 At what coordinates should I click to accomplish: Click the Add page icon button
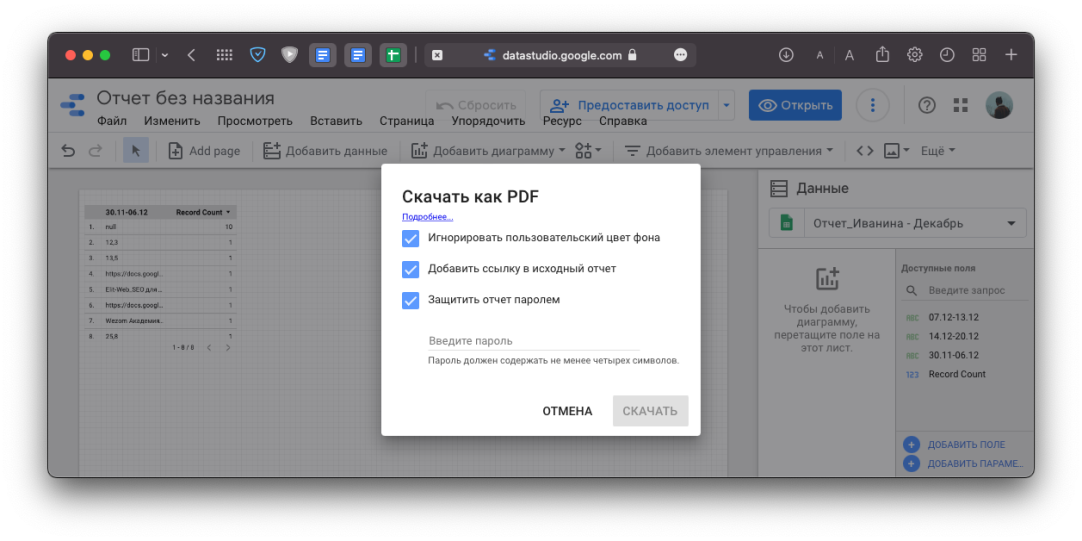[x=175, y=150]
